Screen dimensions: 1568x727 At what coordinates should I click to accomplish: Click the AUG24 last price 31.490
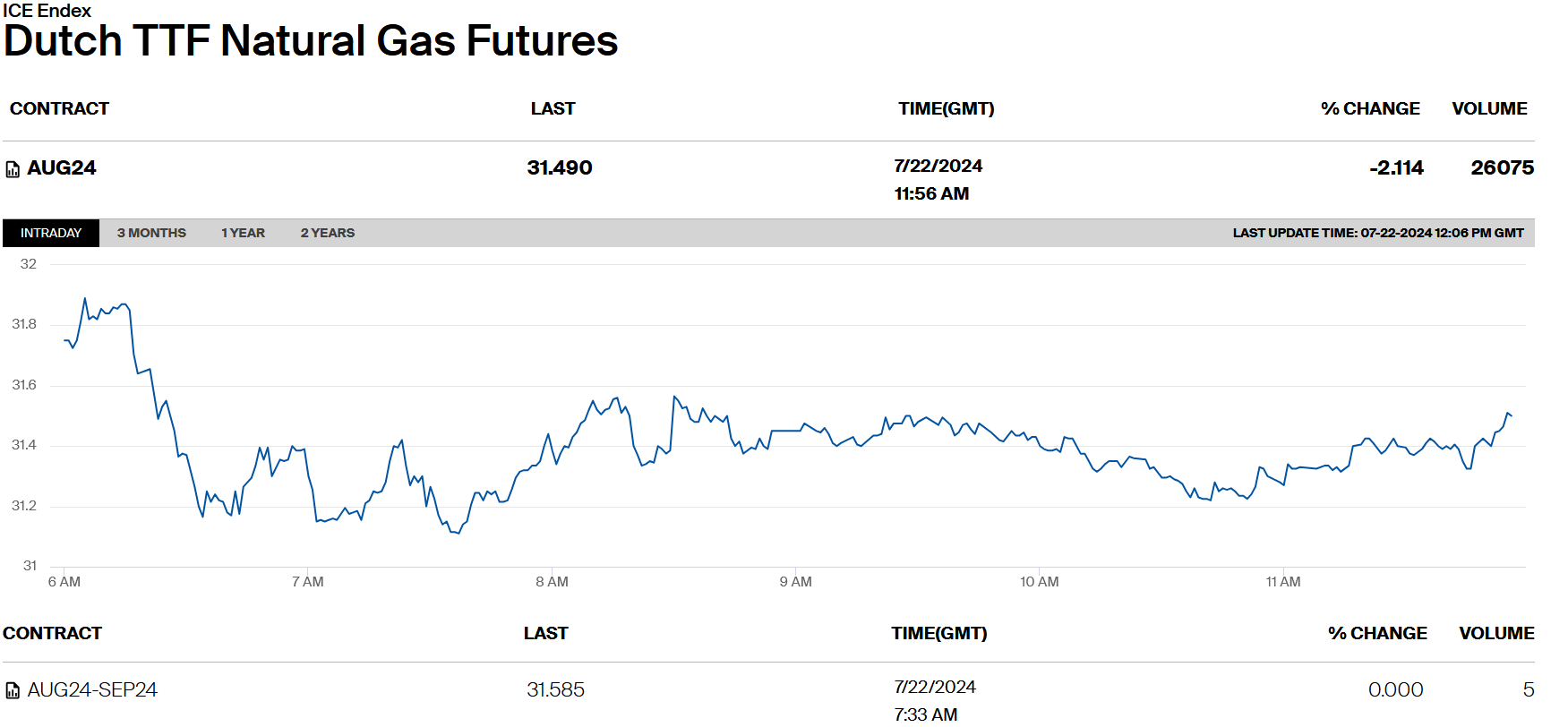(x=560, y=167)
